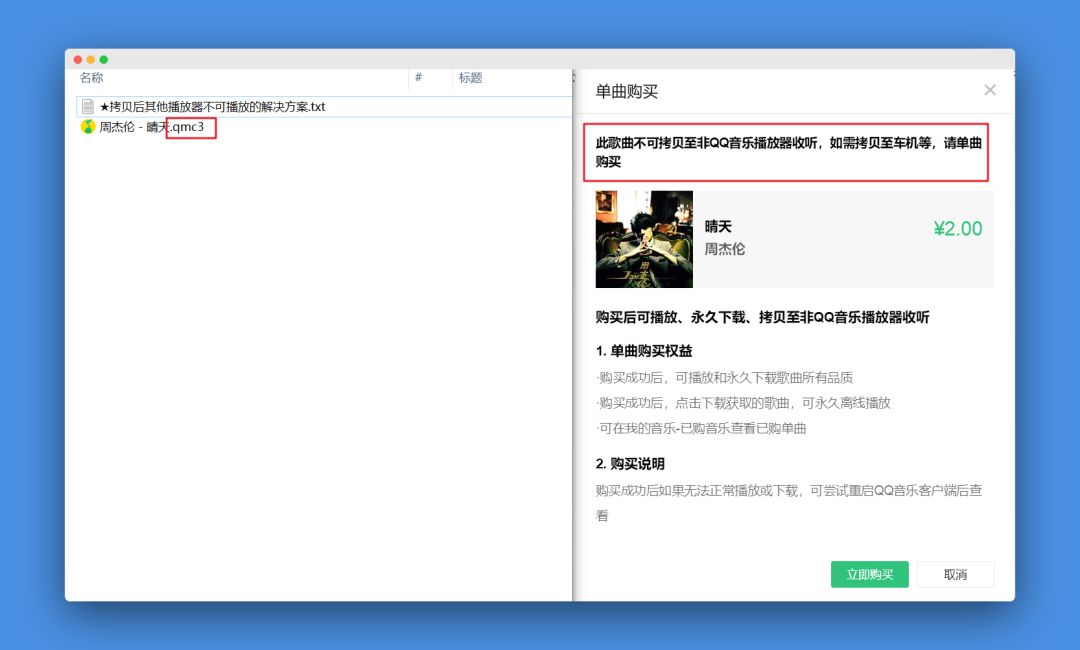This screenshot has height=650, width=1080.
Task: Click the line 购买成功后，可播放和永久下载歌曲所有品质
Action: point(725,377)
